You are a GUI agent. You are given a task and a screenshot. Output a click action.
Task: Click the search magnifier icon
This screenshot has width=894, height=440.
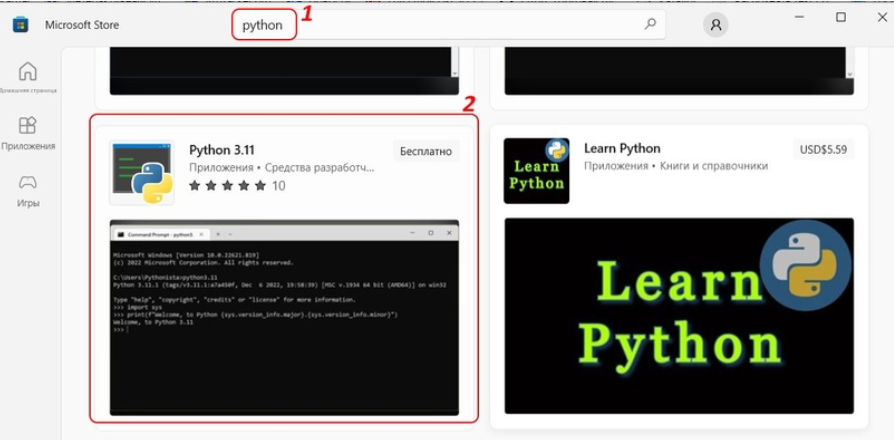point(650,25)
